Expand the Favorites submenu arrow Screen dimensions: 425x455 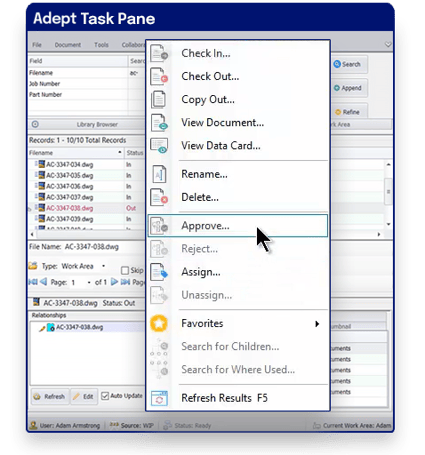317,324
